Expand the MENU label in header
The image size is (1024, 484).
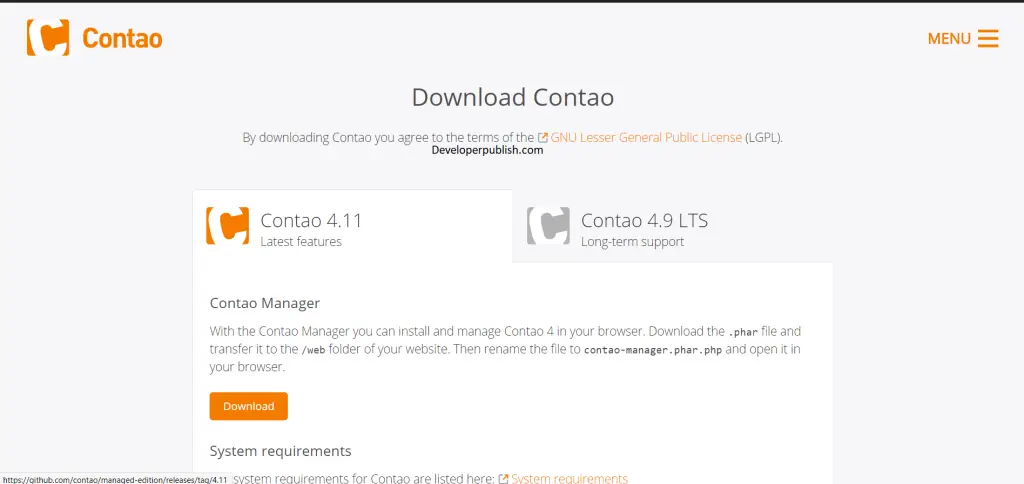949,39
